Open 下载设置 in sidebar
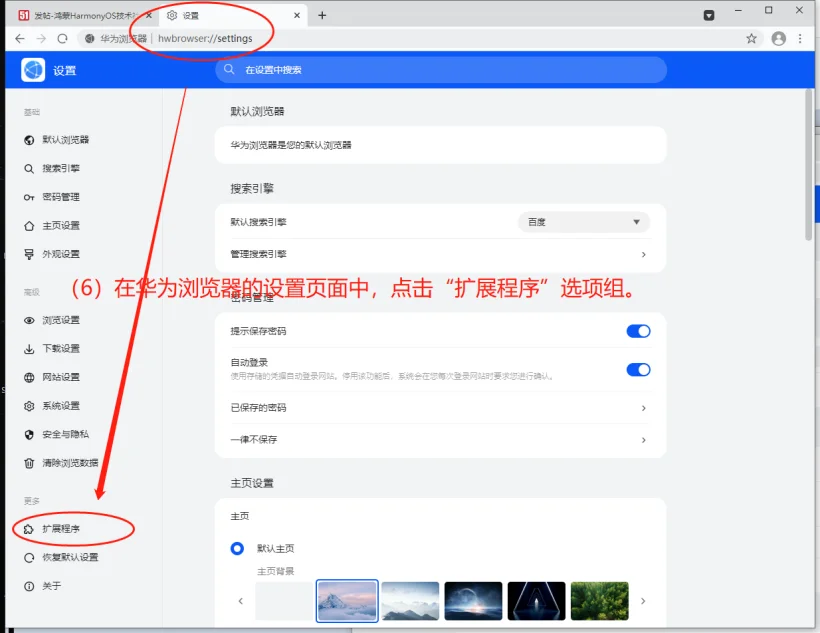The width and height of the screenshot is (820, 633). click(52, 349)
